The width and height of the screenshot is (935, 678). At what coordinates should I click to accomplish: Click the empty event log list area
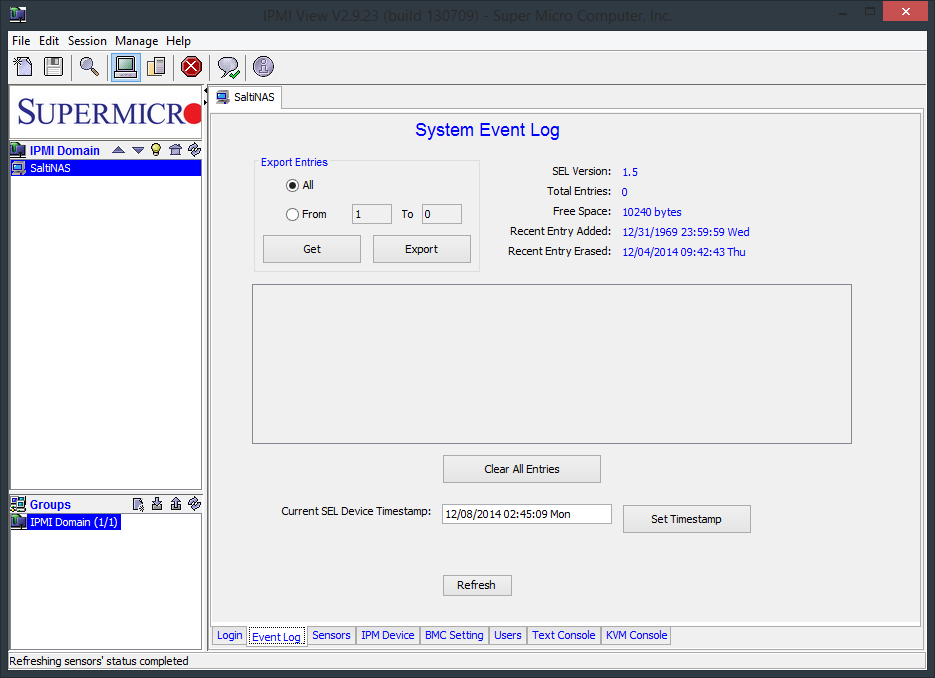point(552,364)
